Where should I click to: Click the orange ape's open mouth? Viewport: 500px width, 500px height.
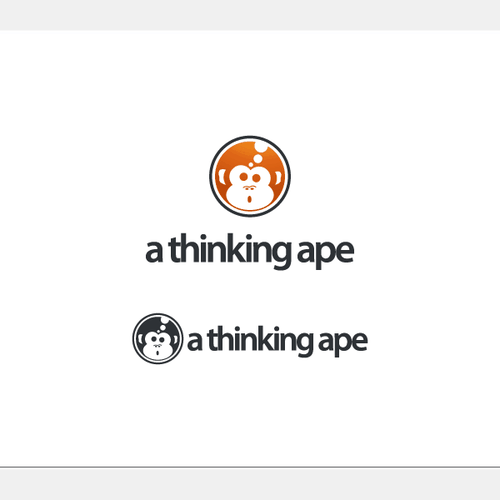(x=249, y=199)
